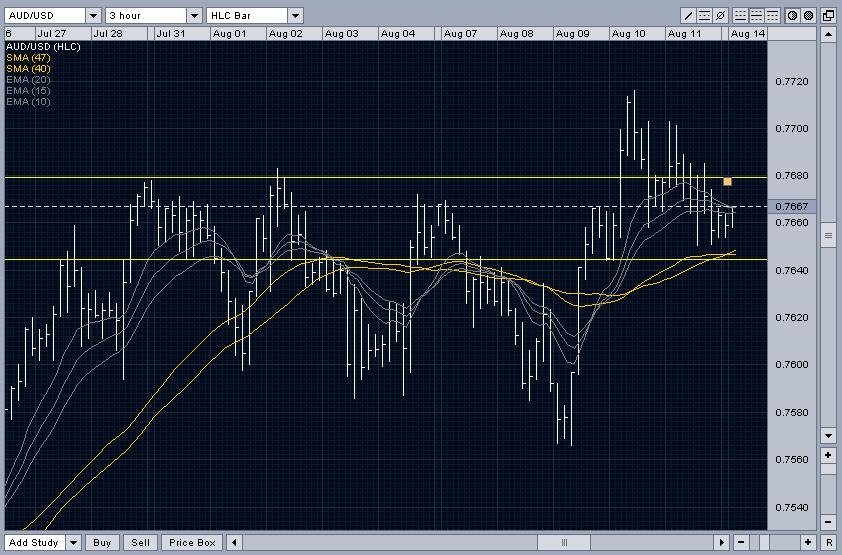The image size is (842, 555).
Task: Click the Aug 03 date header
Action: pos(342,34)
